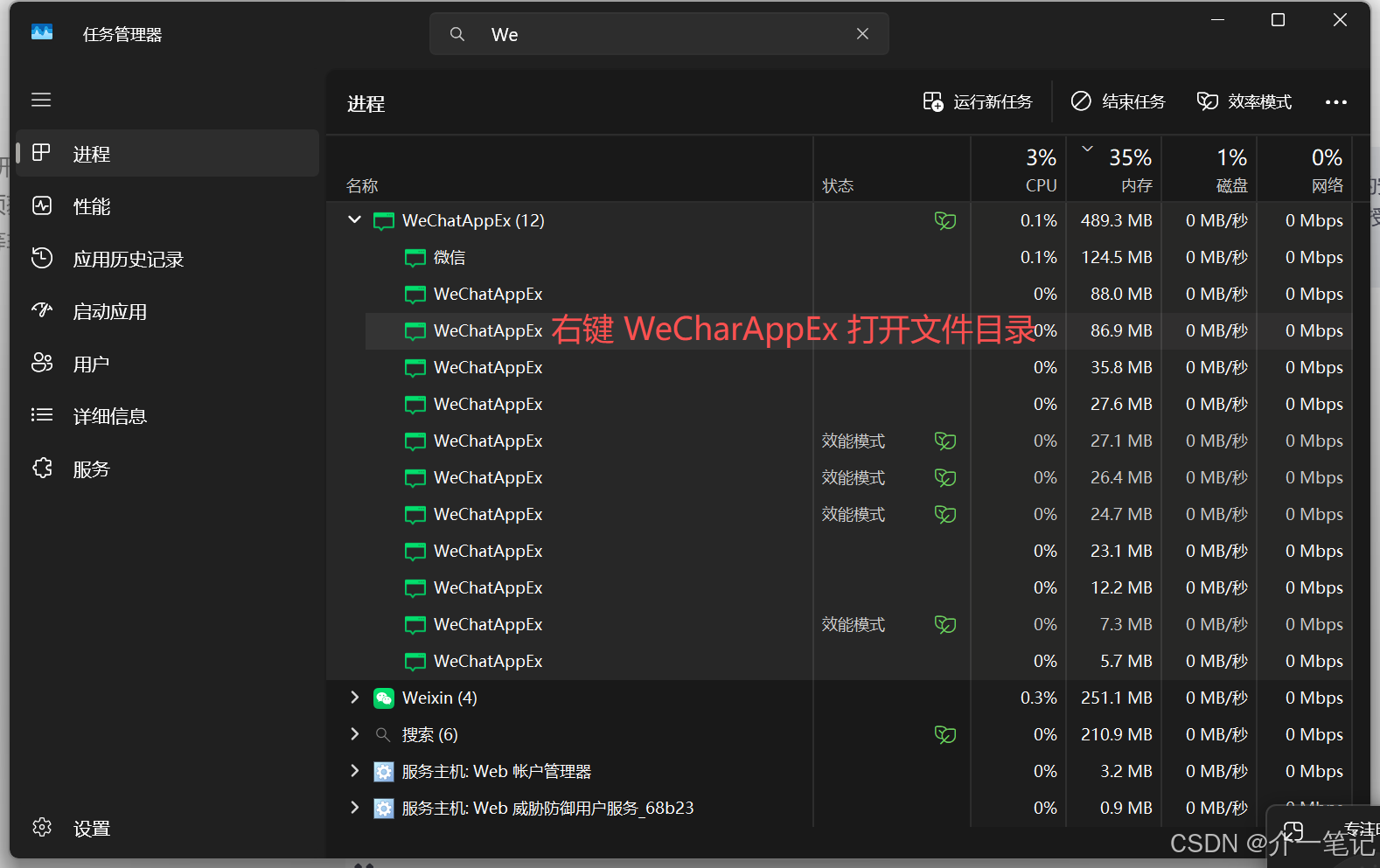
Task: Click inside the search field containing 'We'
Action: coord(659,34)
